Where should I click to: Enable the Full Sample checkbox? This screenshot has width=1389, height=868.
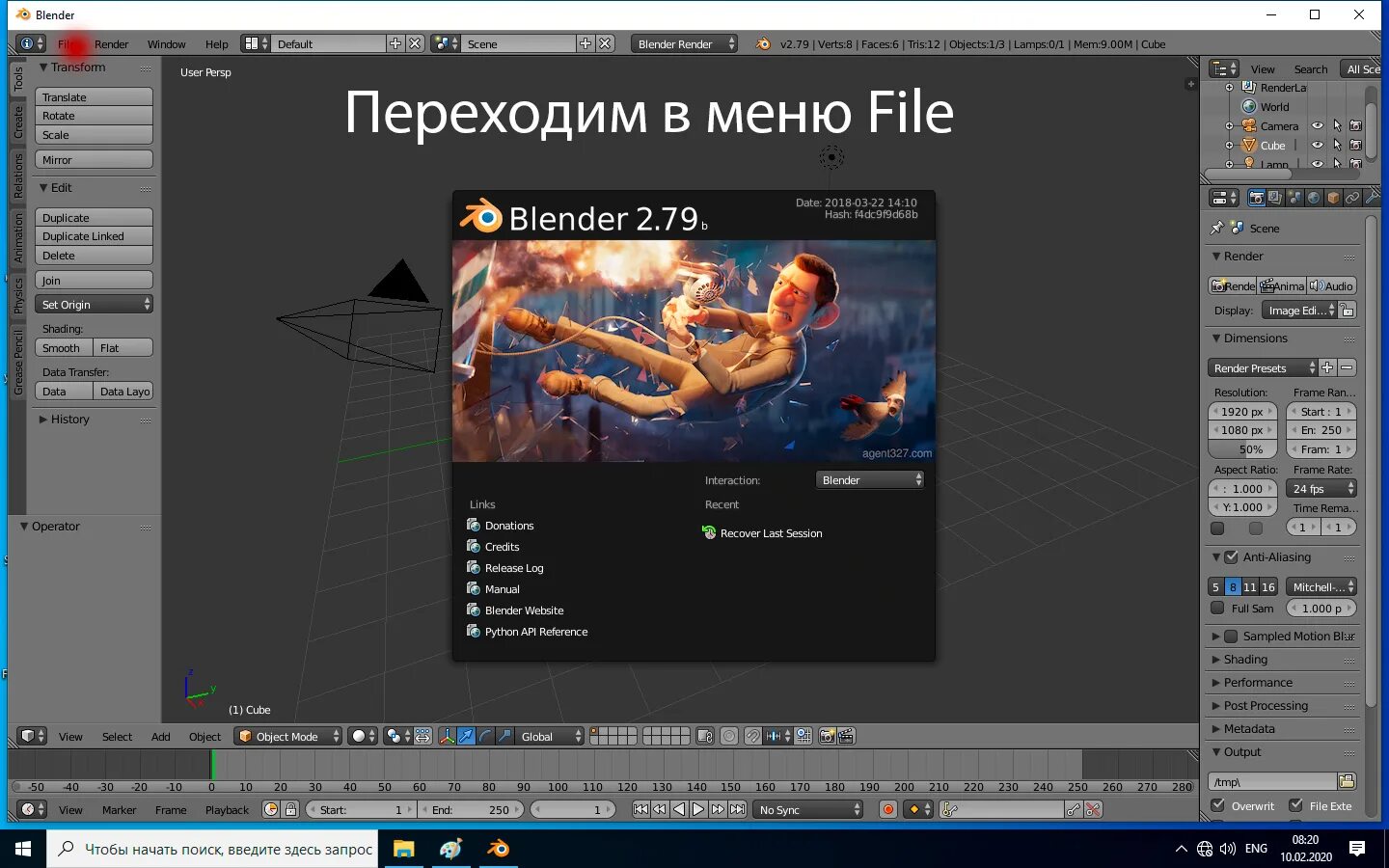1217,608
